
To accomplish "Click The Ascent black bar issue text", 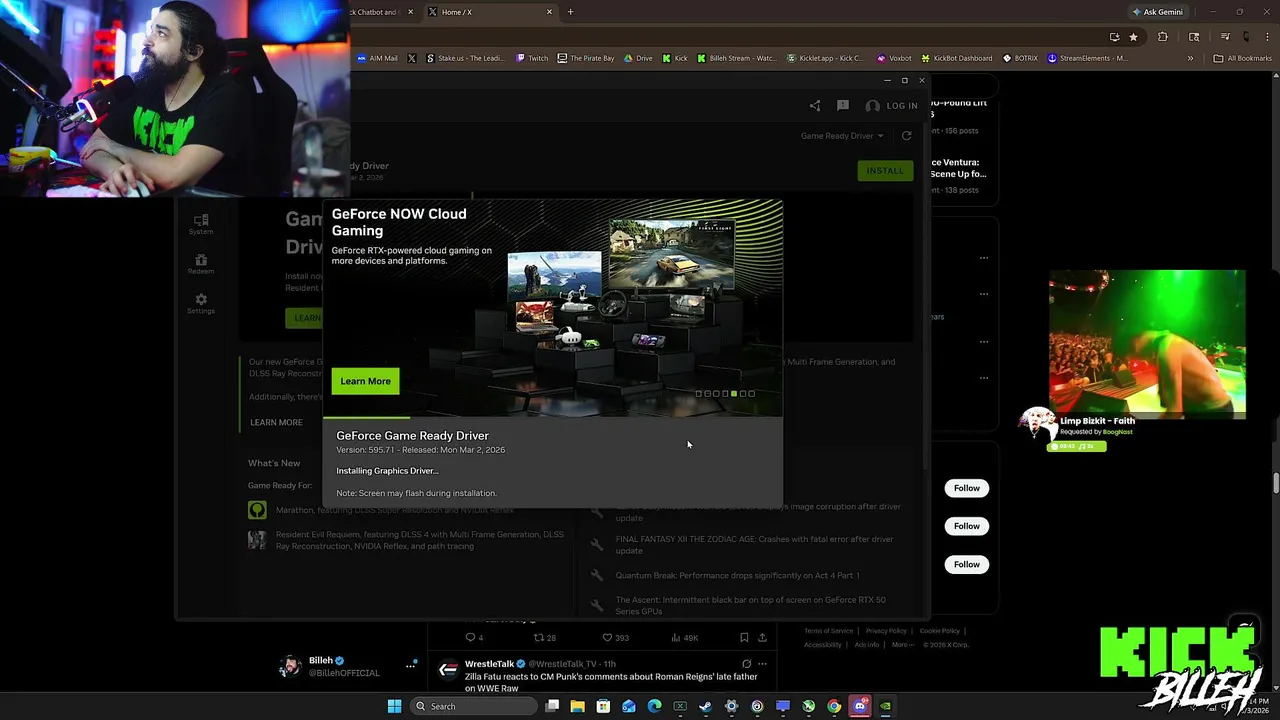I will (750, 606).
